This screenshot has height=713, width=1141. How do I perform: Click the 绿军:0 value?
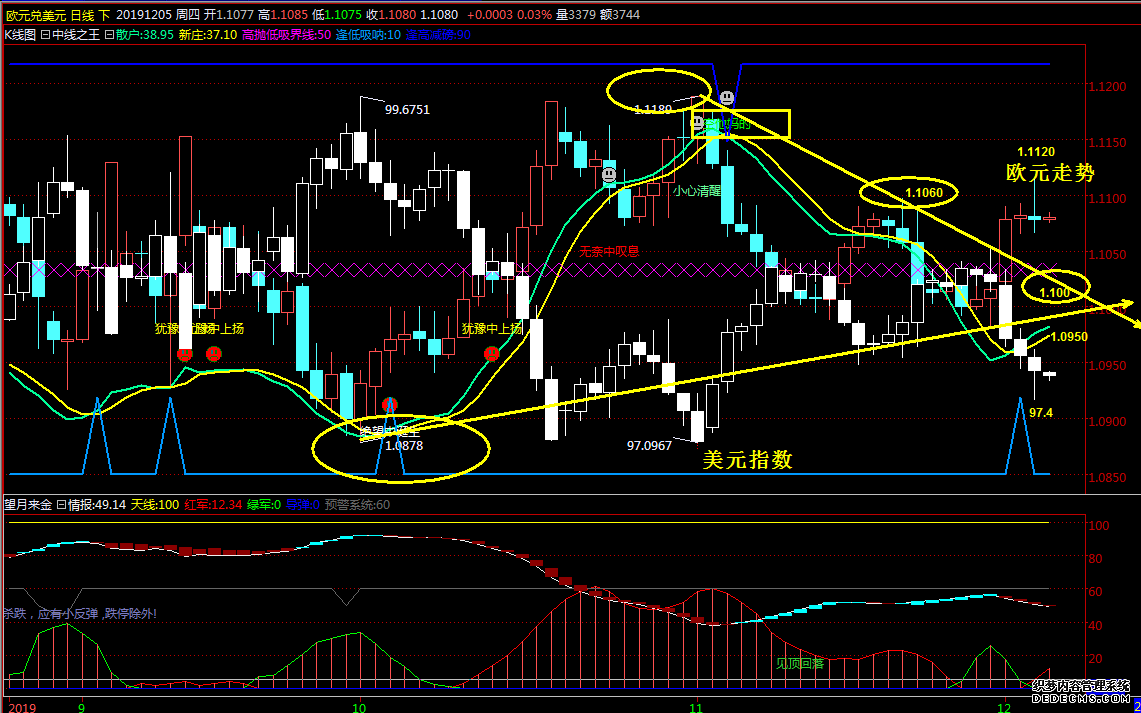pyautogui.click(x=263, y=504)
